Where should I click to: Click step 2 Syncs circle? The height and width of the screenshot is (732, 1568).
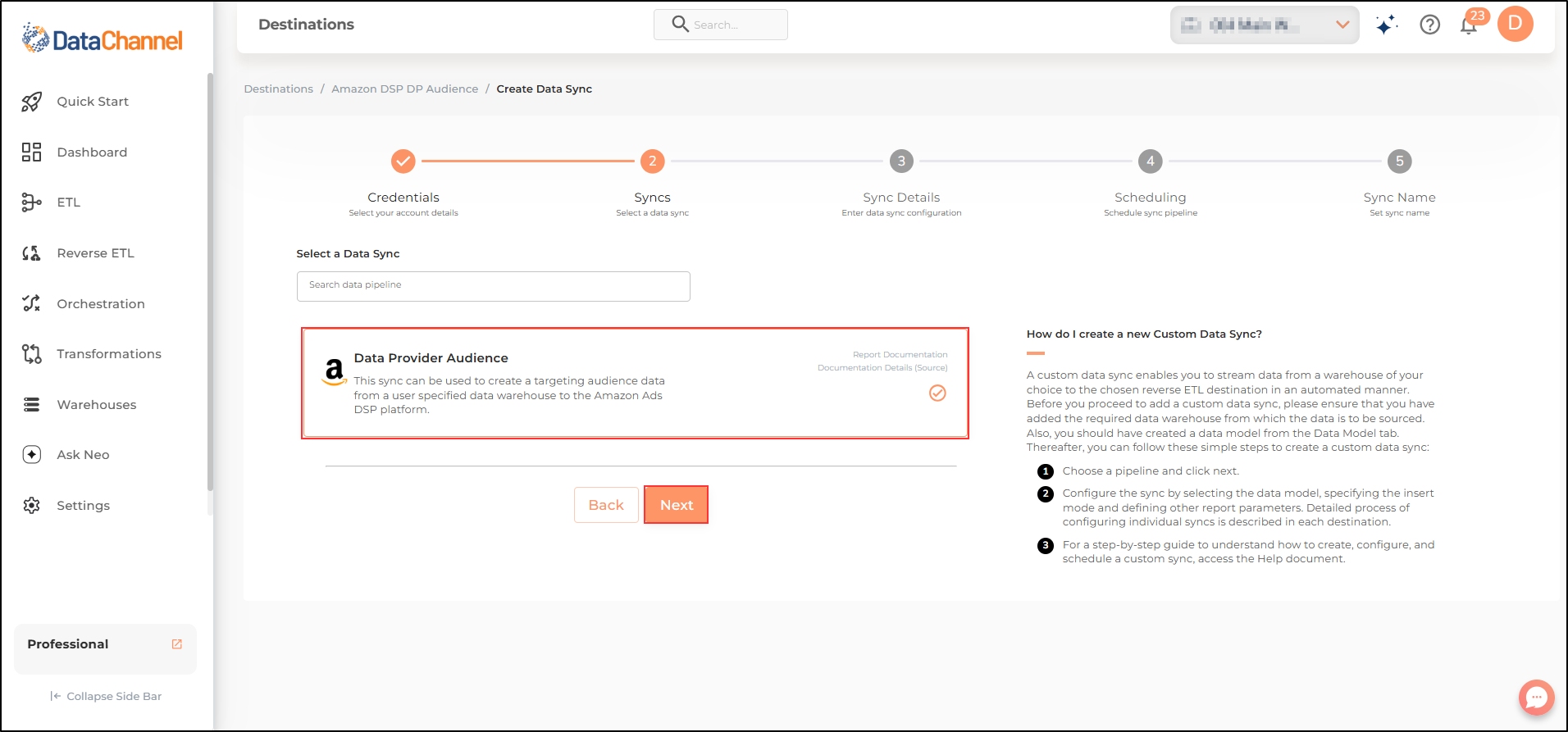click(652, 161)
